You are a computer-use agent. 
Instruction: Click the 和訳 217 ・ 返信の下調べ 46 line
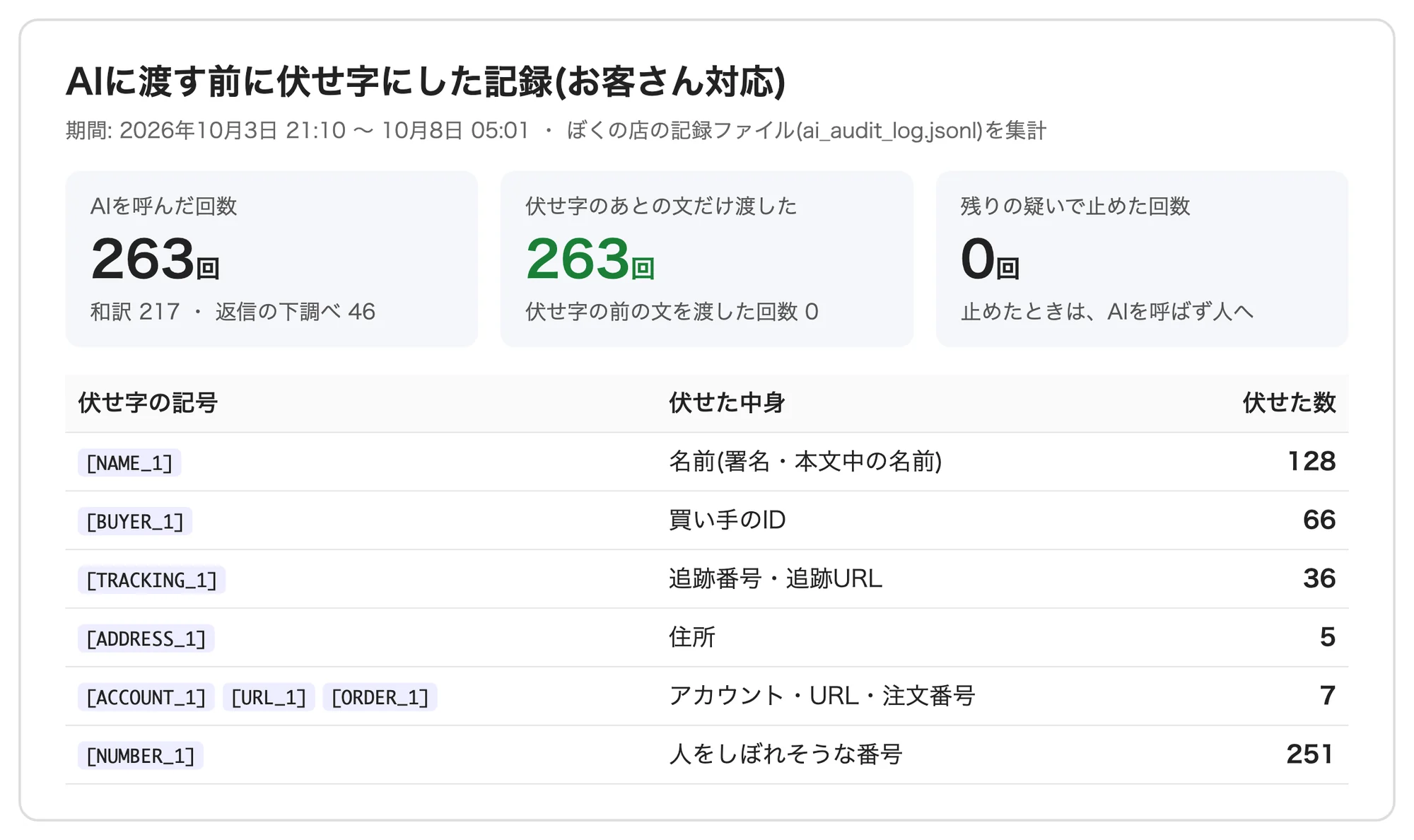tap(233, 312)
